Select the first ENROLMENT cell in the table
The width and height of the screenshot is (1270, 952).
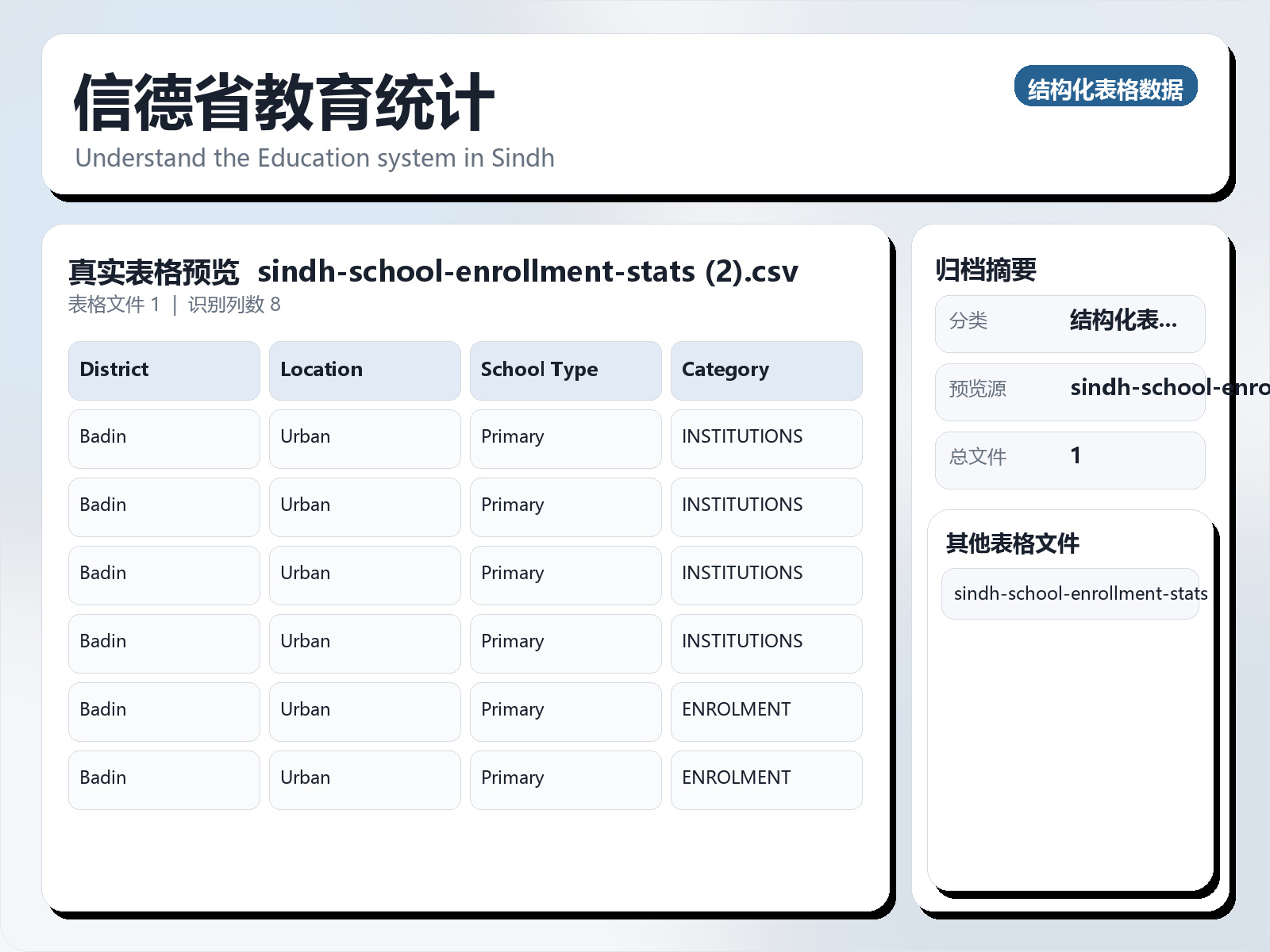pyautogui.click(x=766, y=711)
